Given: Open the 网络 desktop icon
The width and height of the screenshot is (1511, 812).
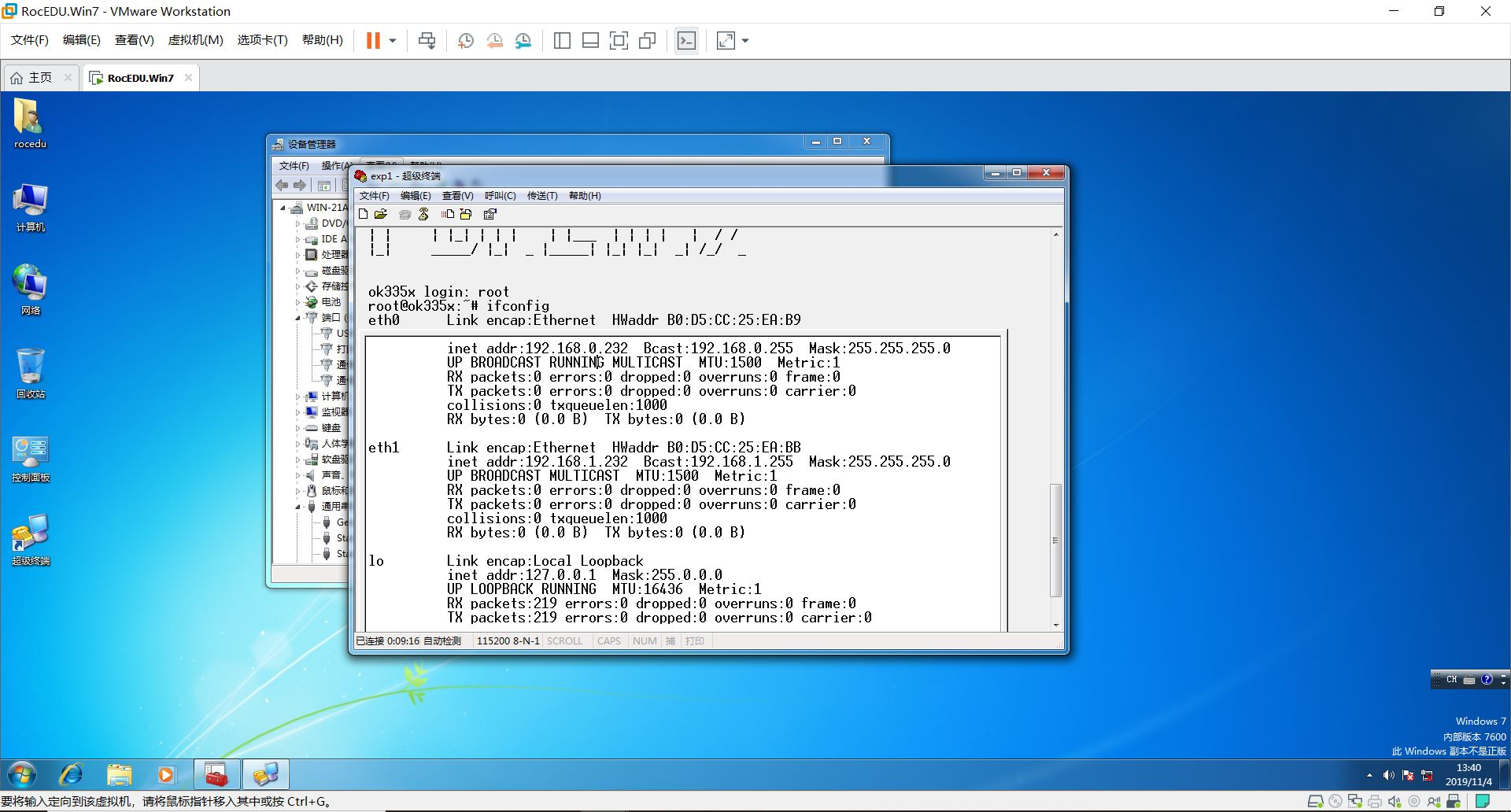Looking at the screenshot, I should 30,290.
